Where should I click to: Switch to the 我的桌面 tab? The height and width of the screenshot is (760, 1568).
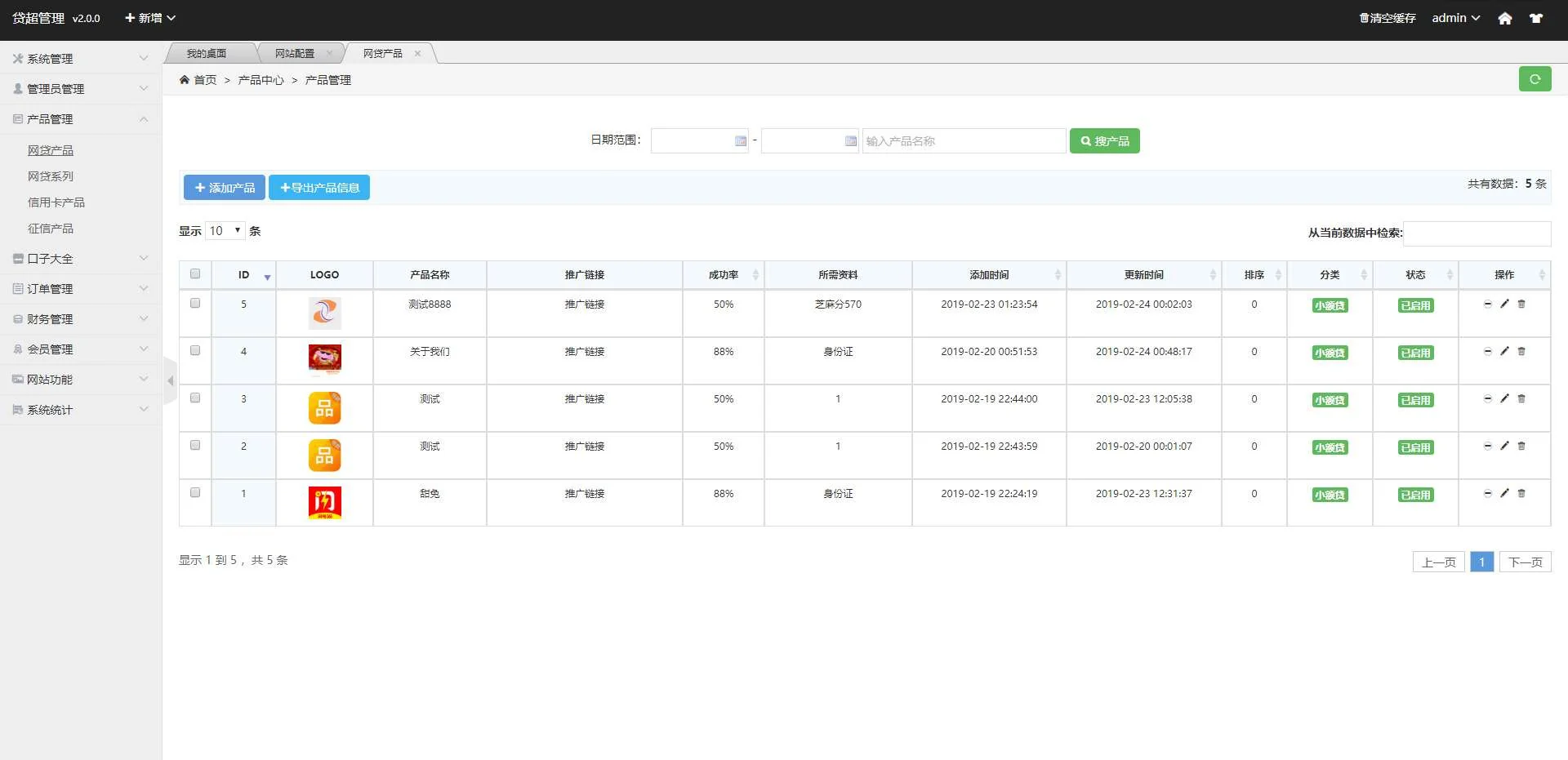(207, 54)
